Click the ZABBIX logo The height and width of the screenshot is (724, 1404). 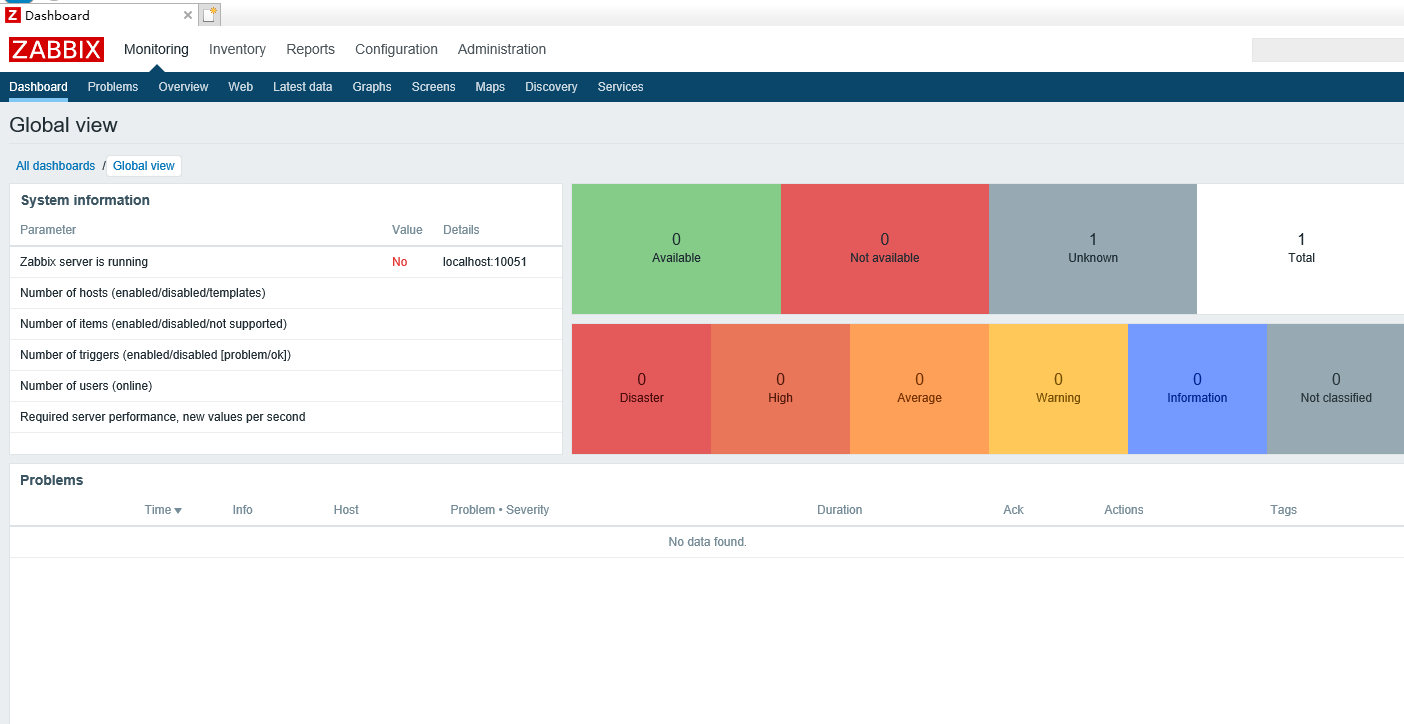pyautogui.click(x=56, y=49)
